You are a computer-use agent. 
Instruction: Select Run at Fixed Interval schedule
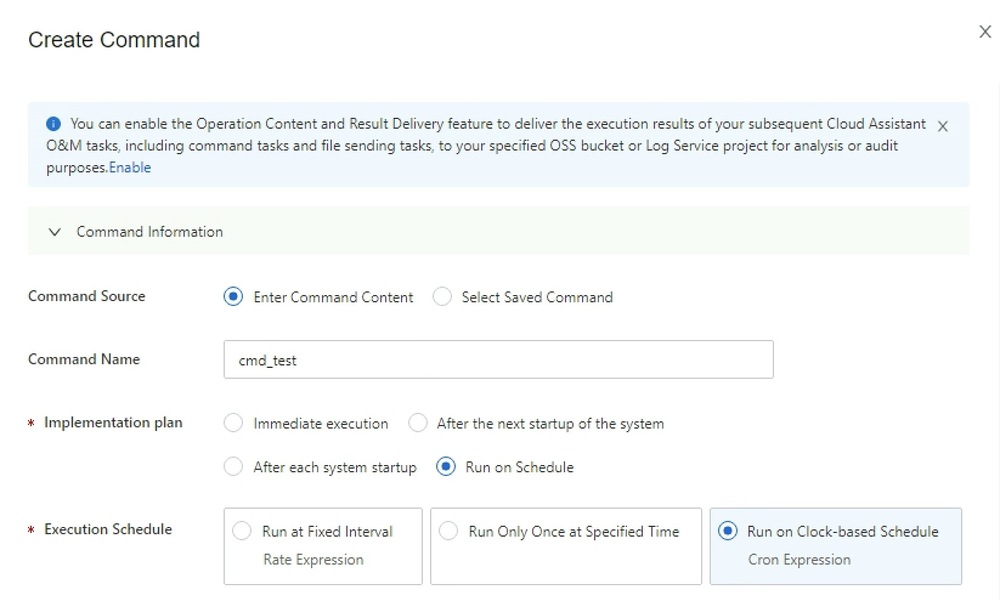tap(240, 531)
